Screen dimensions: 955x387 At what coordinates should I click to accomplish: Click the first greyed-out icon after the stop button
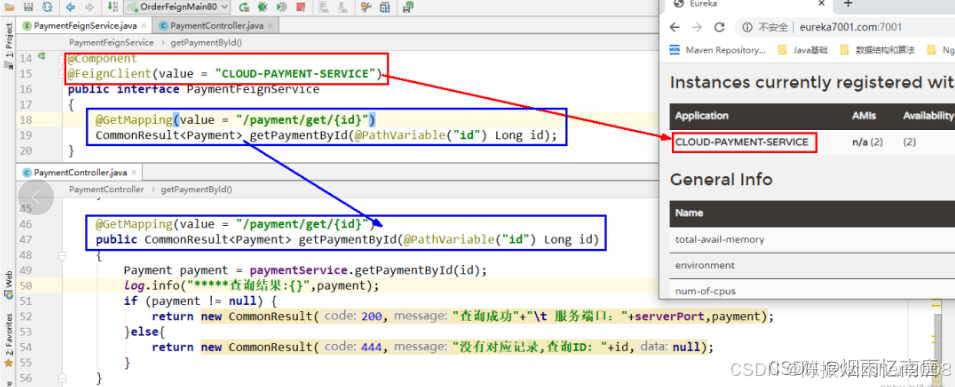[323, 7]
